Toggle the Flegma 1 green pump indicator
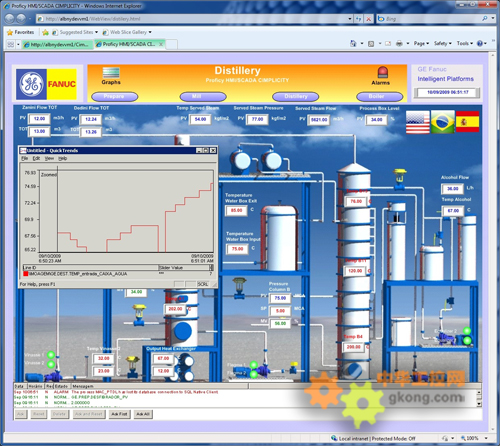 click(254, 365)
